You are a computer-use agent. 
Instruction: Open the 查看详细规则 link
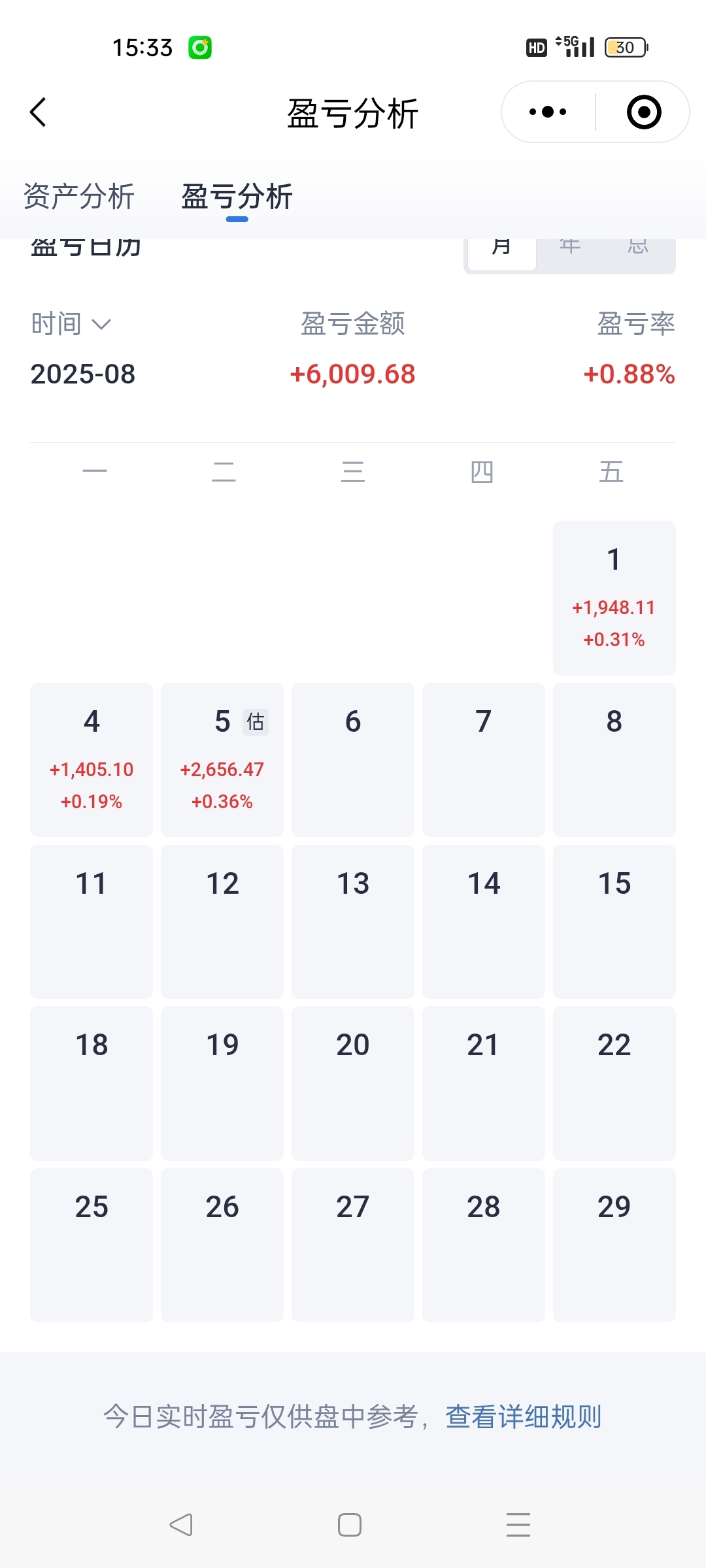pyautogui.click(x=524, y=1416)
